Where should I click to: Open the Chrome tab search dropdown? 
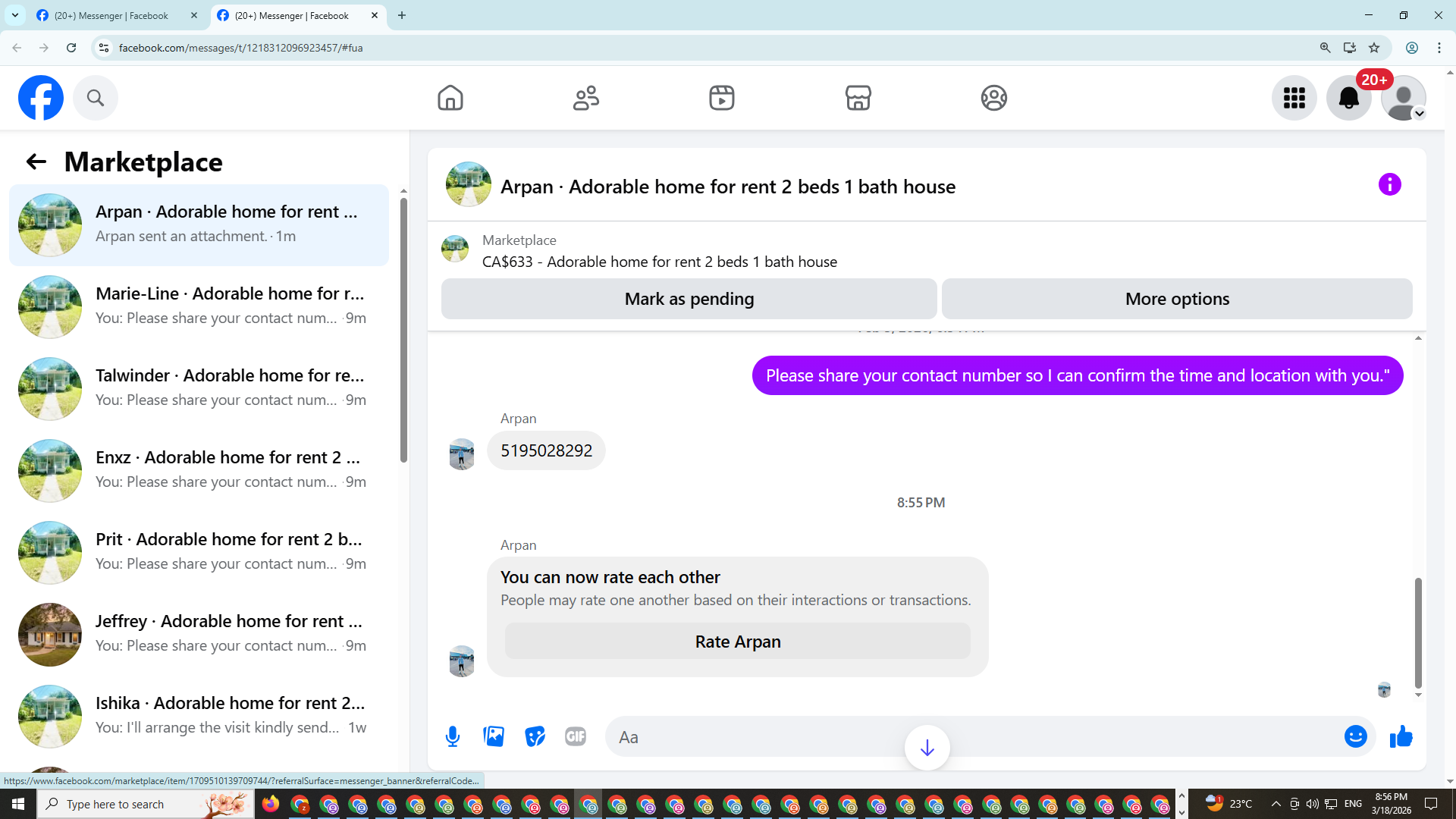click(x=15, y=15)
